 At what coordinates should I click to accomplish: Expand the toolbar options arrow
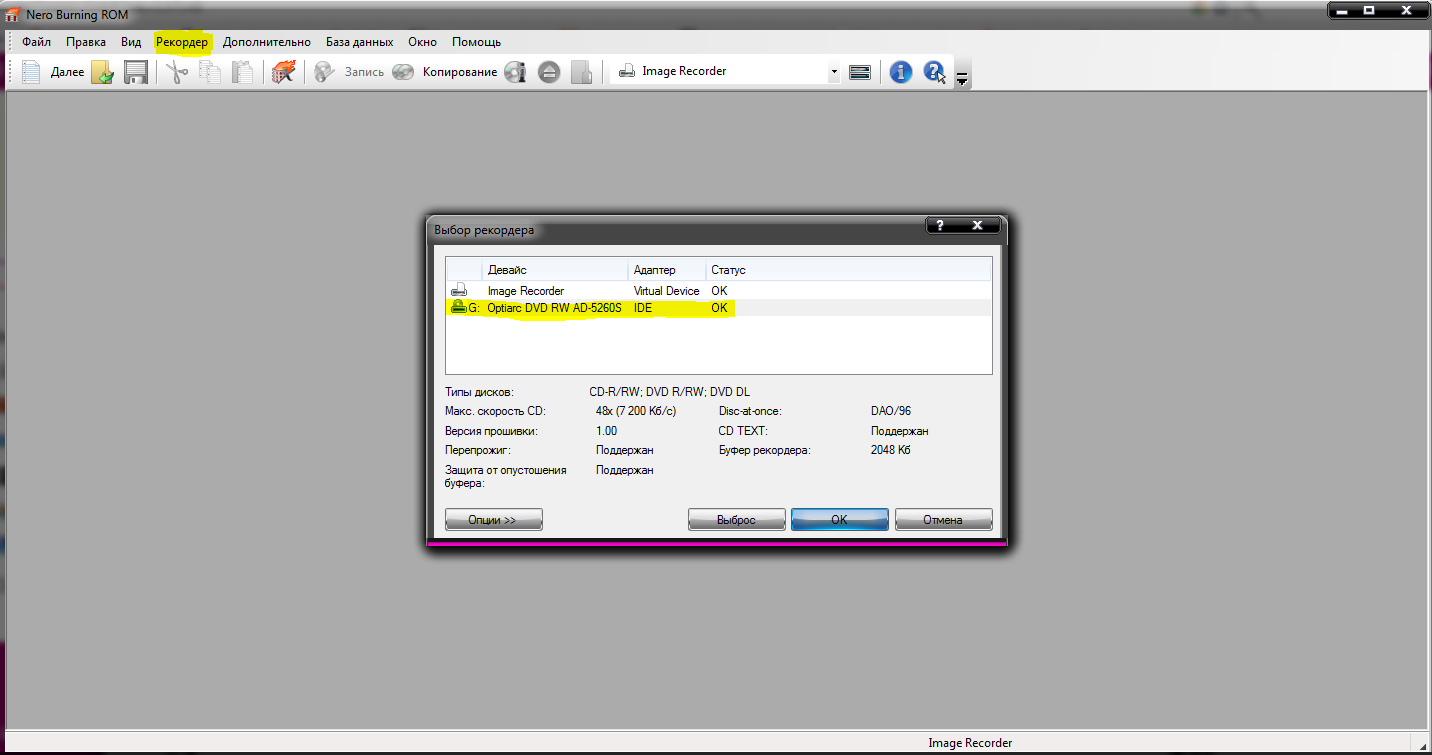point(962,78)
